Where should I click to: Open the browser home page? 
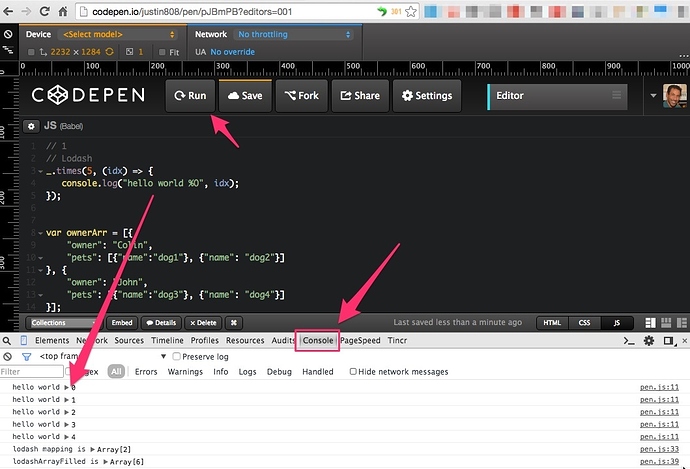63,11
